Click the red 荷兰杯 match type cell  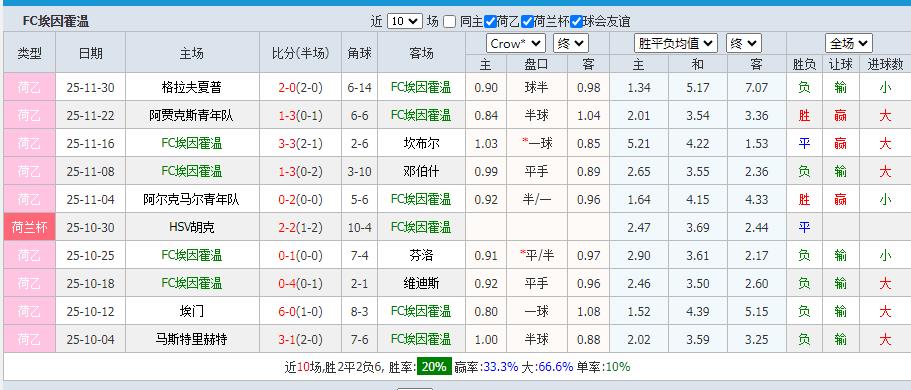[x=30, y=227]
